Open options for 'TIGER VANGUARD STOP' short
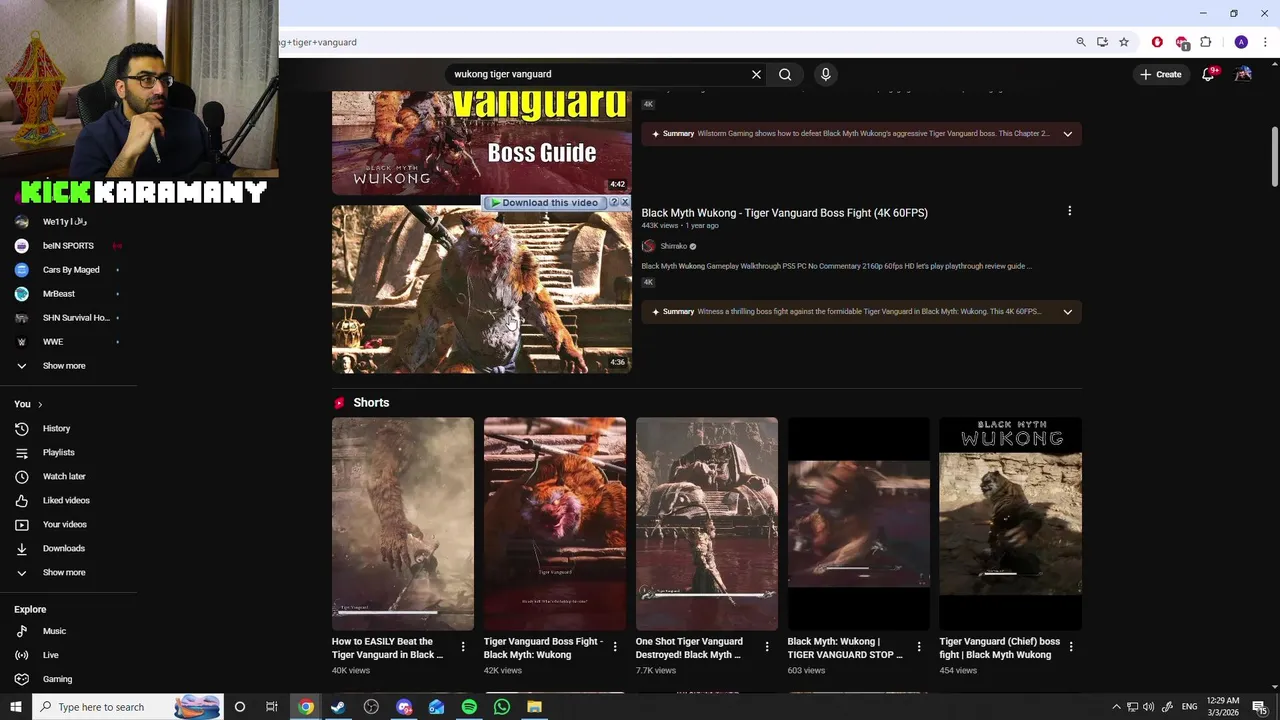The height and width of the screenshot is (720, 1280). point(919,647)
